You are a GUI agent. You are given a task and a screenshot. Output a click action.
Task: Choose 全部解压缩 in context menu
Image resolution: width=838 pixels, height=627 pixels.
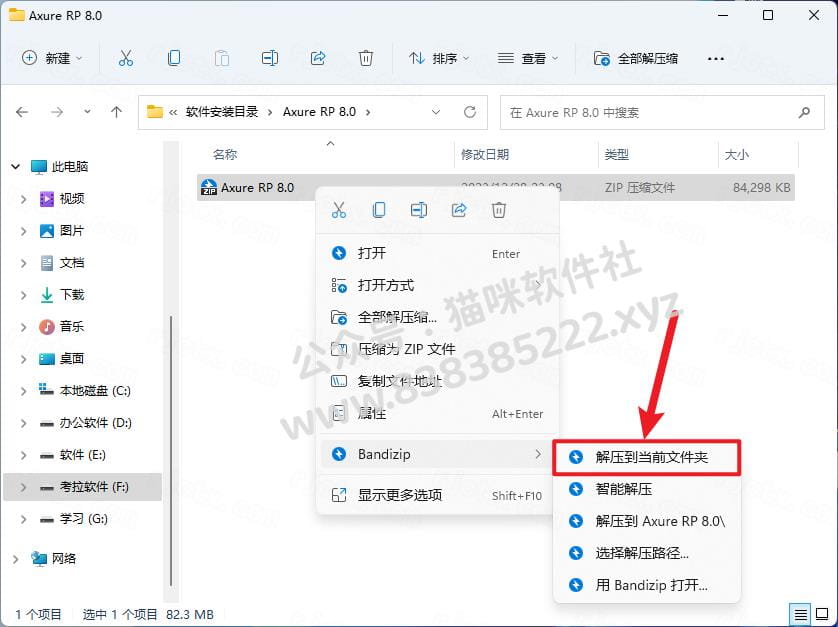click(437, 318)
